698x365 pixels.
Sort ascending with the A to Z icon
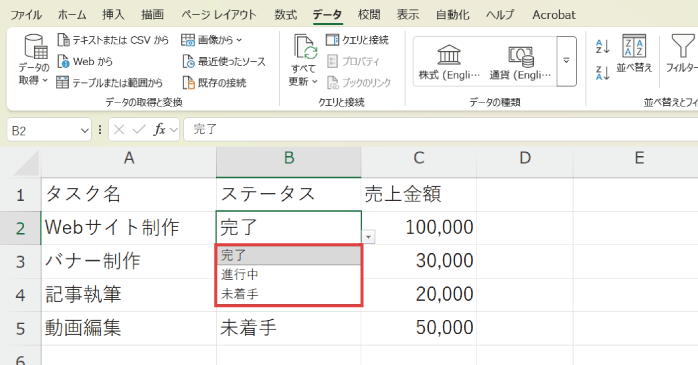pyautogui.click(x=602, y=46)
